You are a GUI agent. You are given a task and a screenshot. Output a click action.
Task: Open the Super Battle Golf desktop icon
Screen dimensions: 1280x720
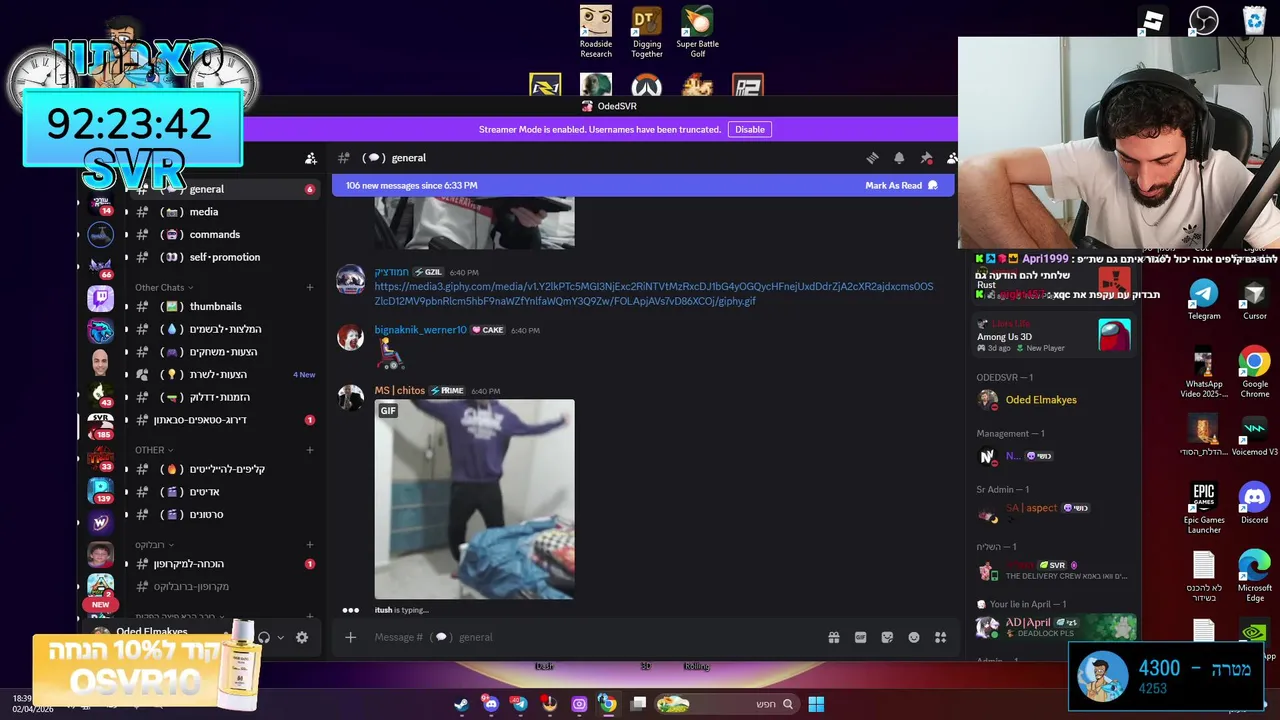697,32
